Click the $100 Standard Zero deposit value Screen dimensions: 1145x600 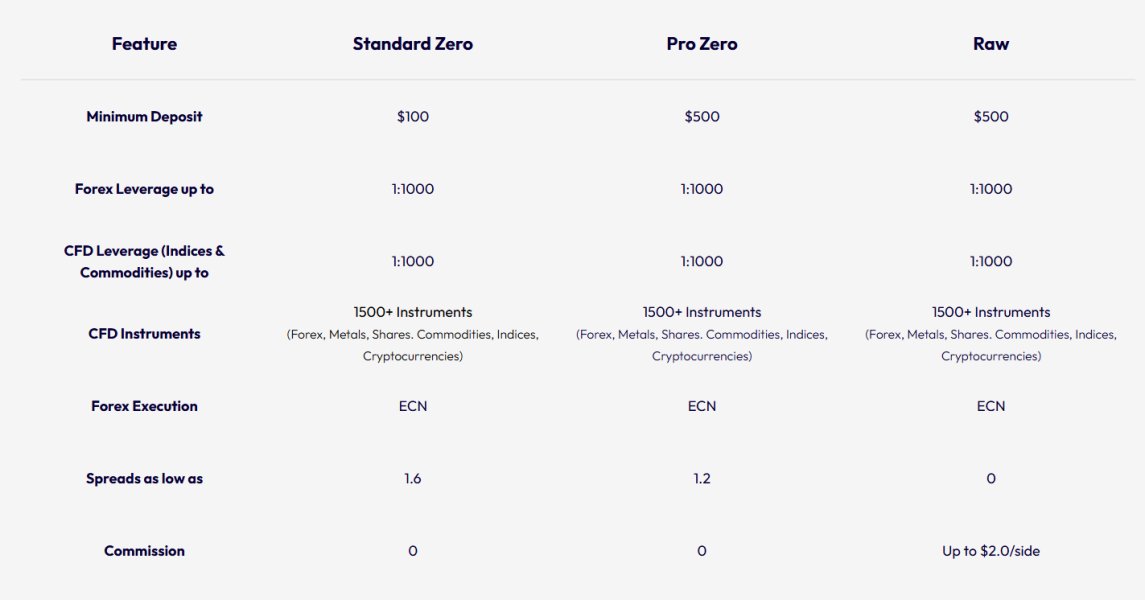(x=412, y=117)
